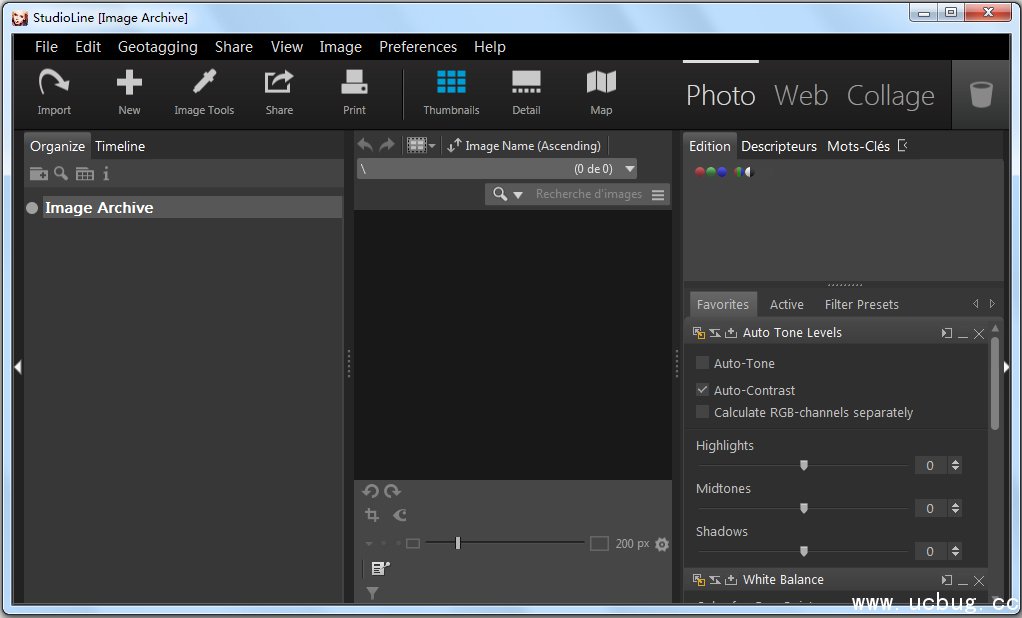The height and width of the screenshot is (618, 1022).
Task: Enable the Auto-Tone checkbox
Action: [x=703, y=363]
